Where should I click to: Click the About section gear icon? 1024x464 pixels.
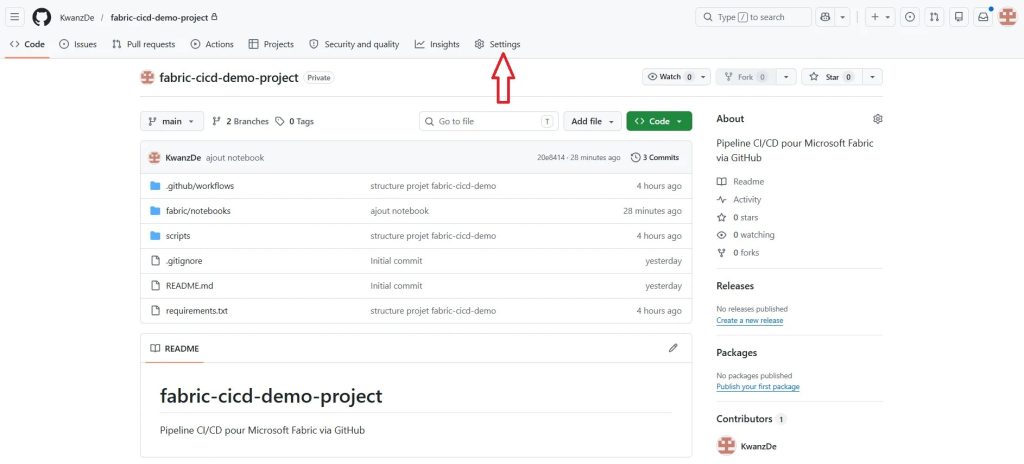coord(878,119)
